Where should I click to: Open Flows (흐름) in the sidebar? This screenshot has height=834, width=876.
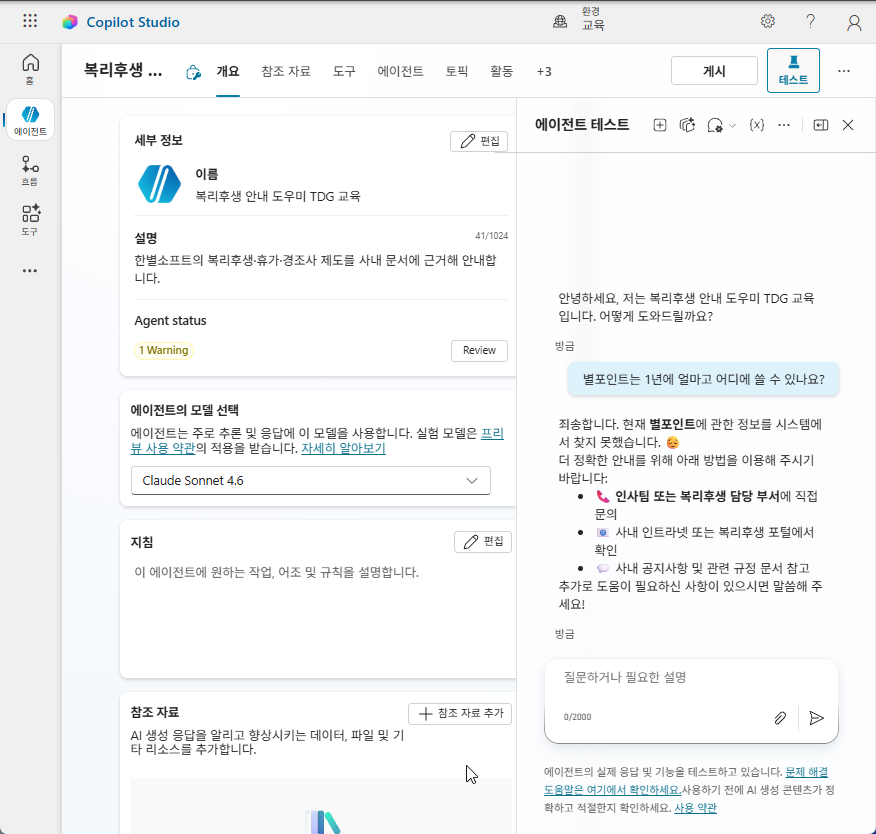pos(30,170)
